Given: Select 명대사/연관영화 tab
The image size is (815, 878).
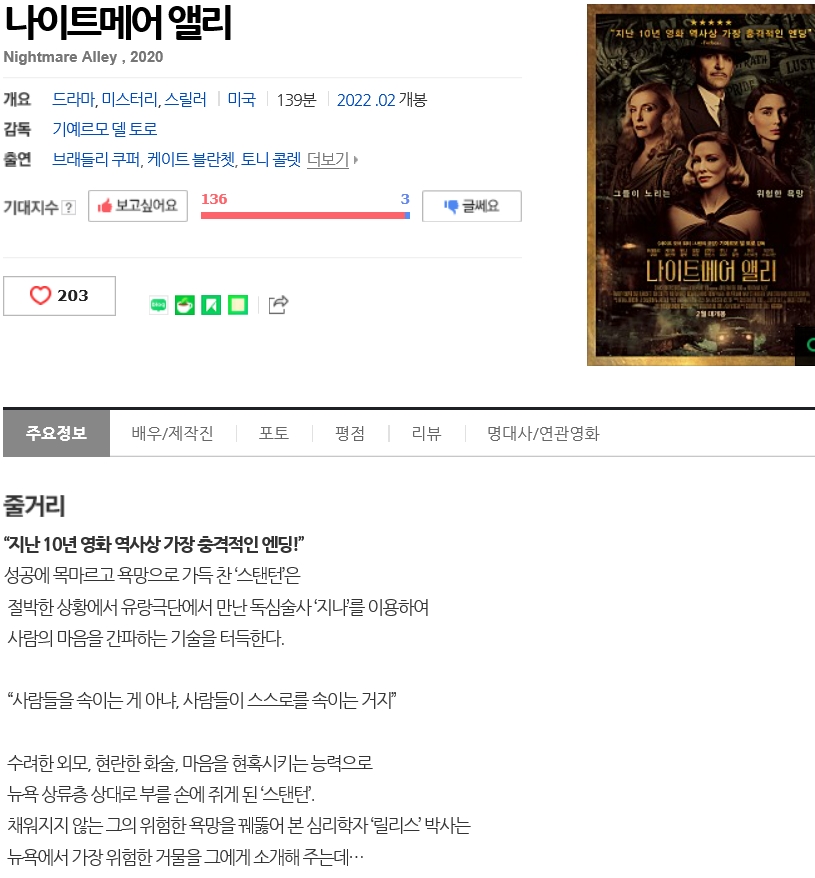Looking at the screenshot, I should (543, 433).
